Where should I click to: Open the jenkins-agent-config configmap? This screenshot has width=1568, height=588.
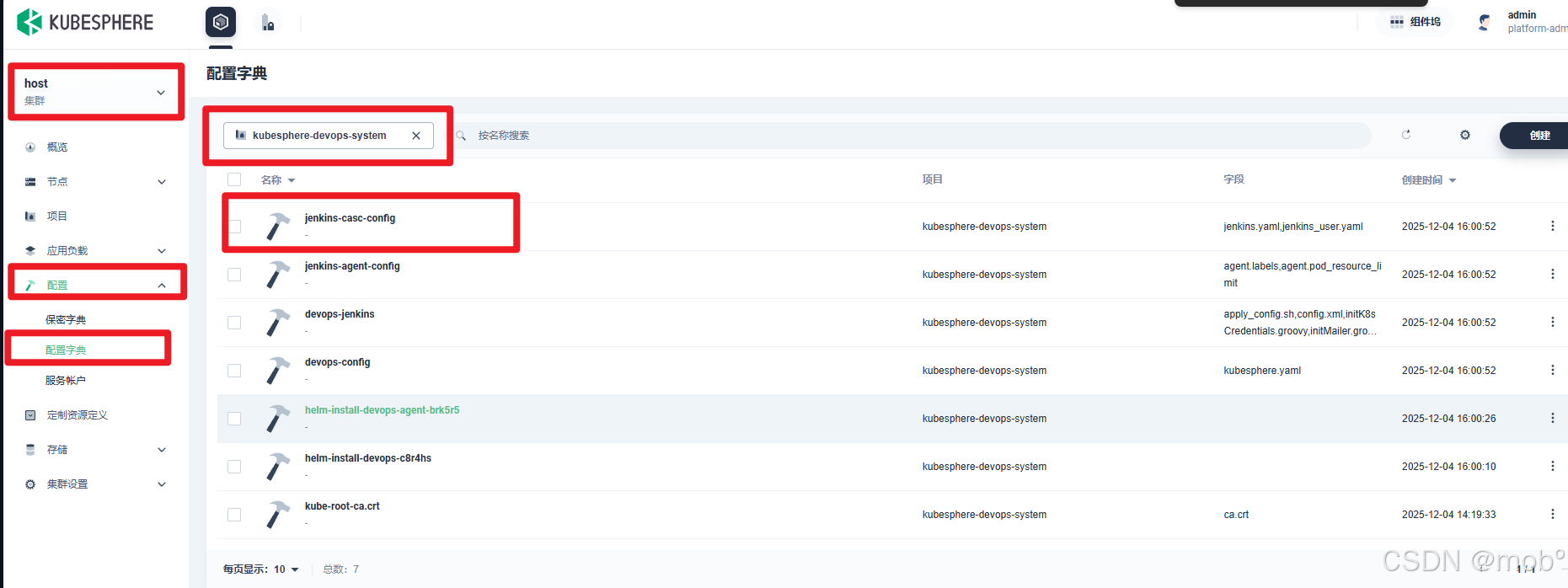point(352,266)
